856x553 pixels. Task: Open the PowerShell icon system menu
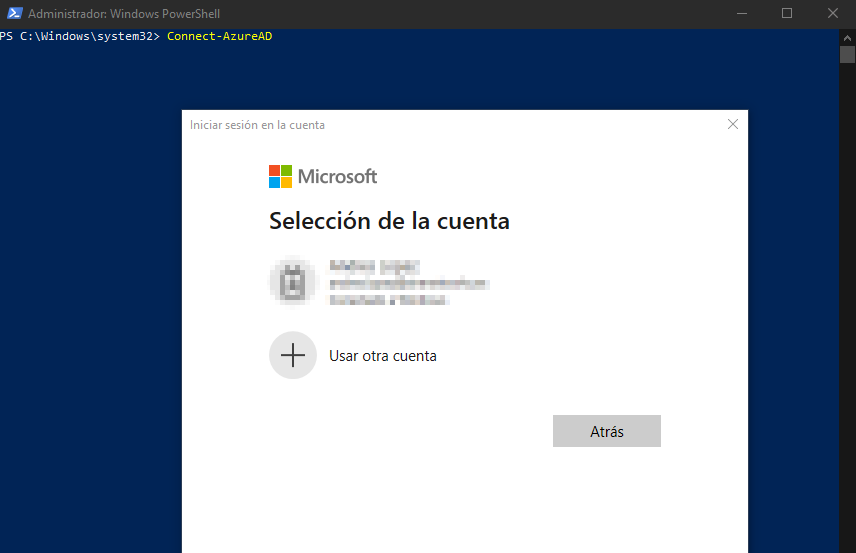click(13, 14)
